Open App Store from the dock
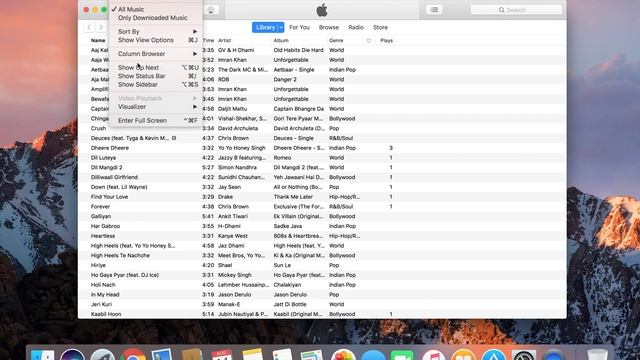This screenshot has height=360, width=640. pos(493,354)
